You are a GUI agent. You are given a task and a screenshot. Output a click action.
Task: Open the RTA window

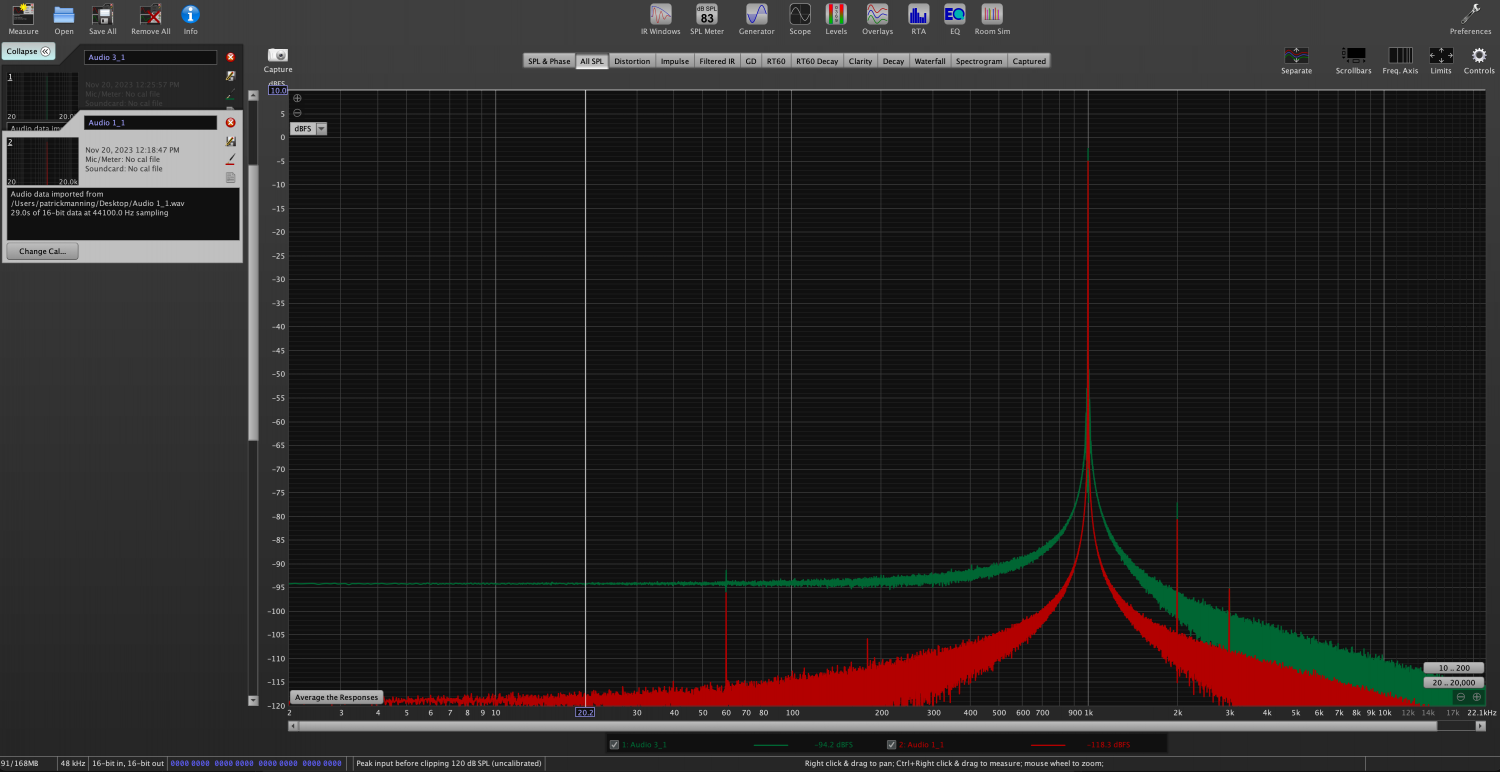coord(918,14)
